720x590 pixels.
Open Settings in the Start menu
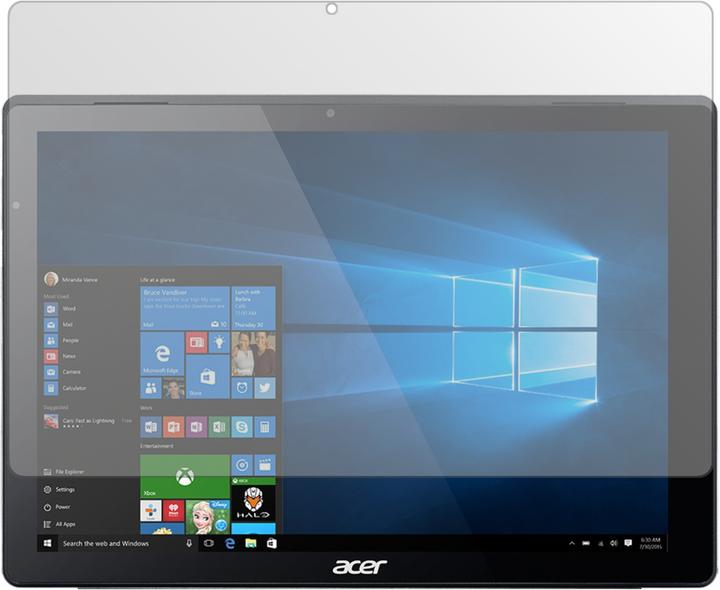(59, 489)
